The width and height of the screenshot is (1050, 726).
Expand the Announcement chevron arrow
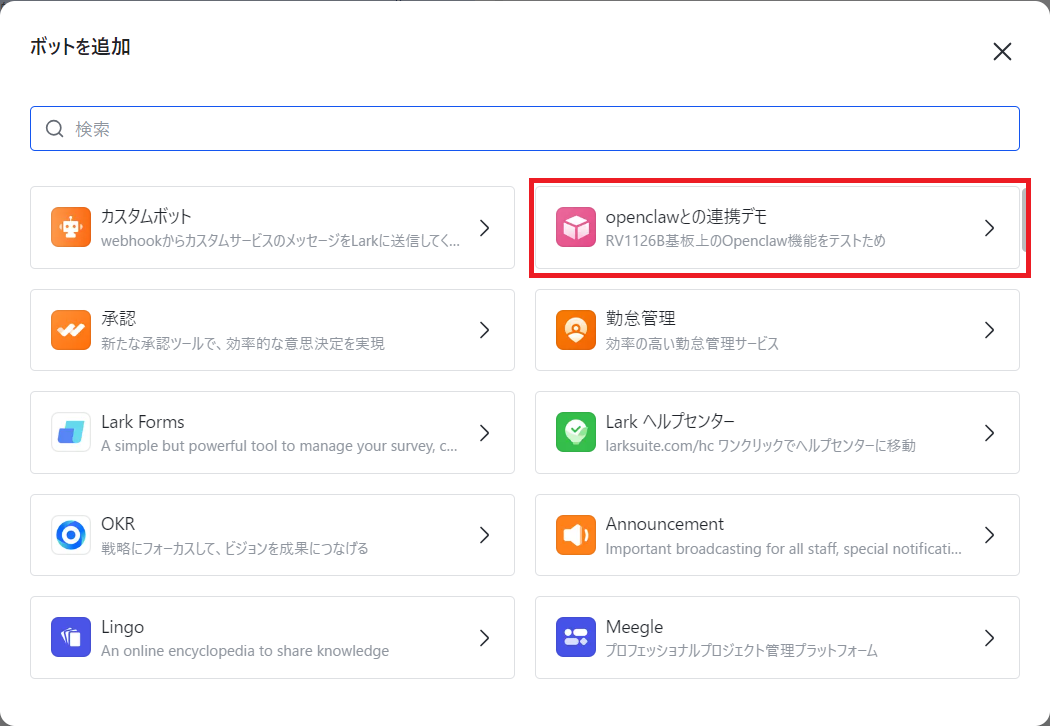click(x=990, y=535)
